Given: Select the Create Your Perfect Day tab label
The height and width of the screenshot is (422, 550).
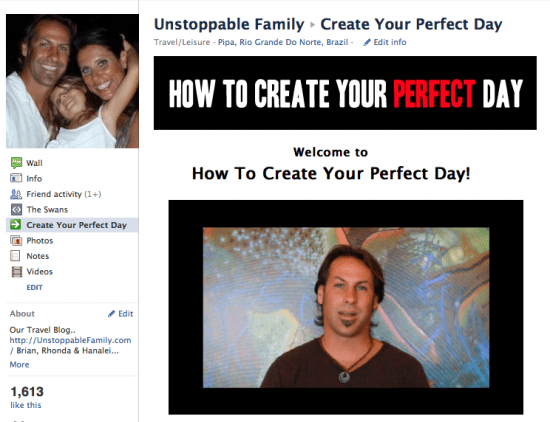Looking at the screenshot, I should [x=76, y=225].
